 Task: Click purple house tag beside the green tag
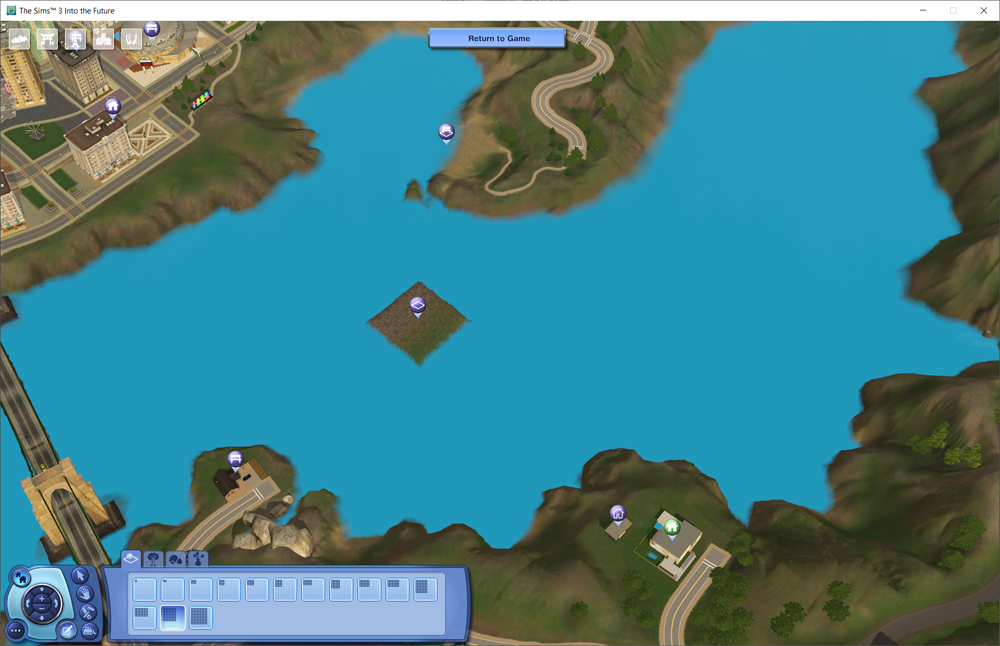tap(617, 514)
